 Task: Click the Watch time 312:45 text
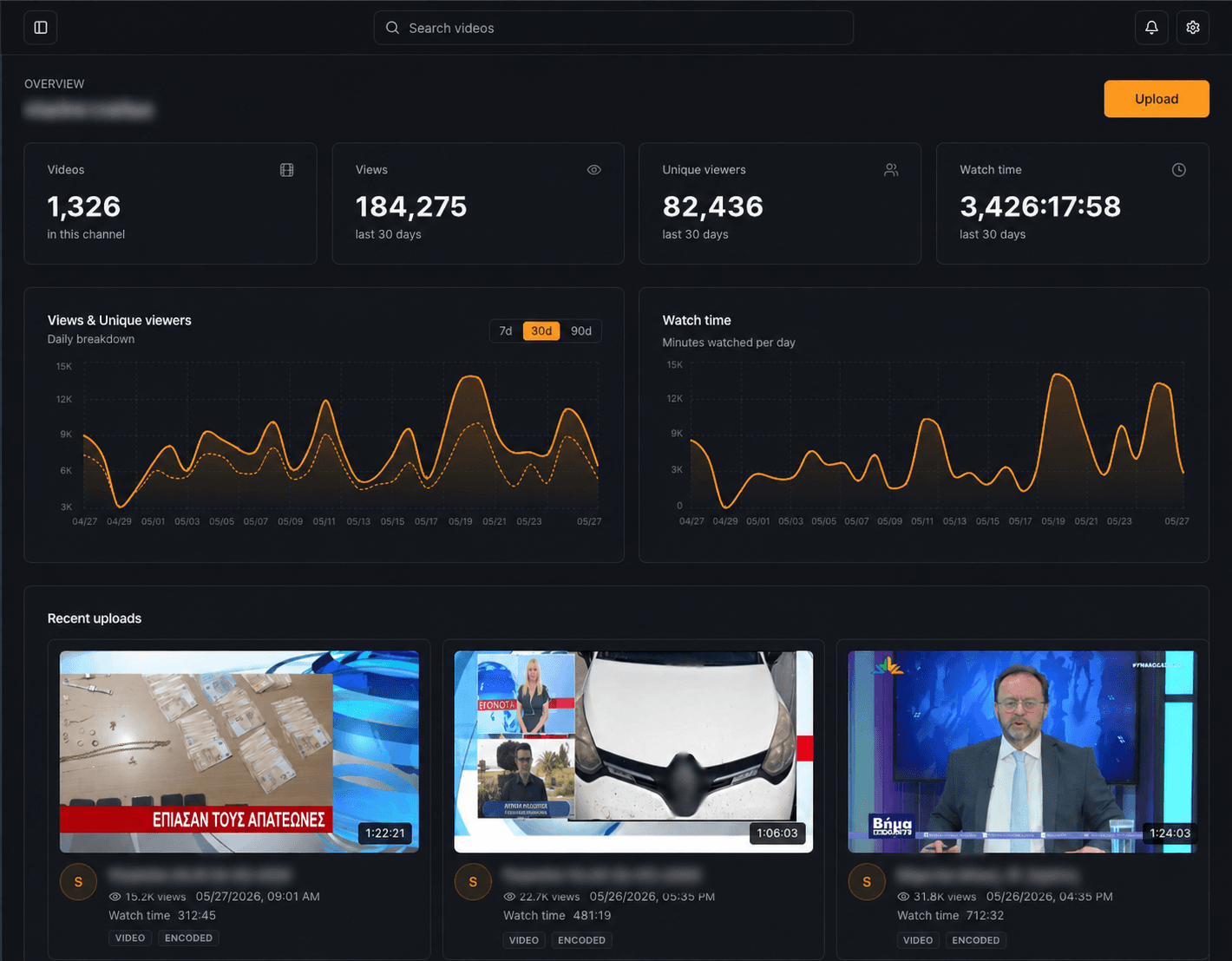(162, 916)
